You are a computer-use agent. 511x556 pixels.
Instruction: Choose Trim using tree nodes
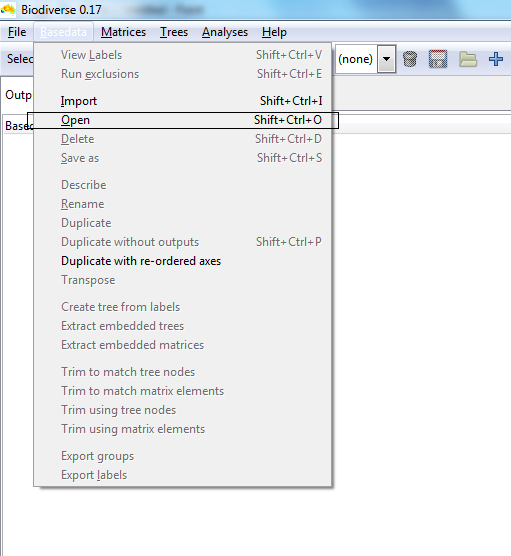tap(183, 410)
